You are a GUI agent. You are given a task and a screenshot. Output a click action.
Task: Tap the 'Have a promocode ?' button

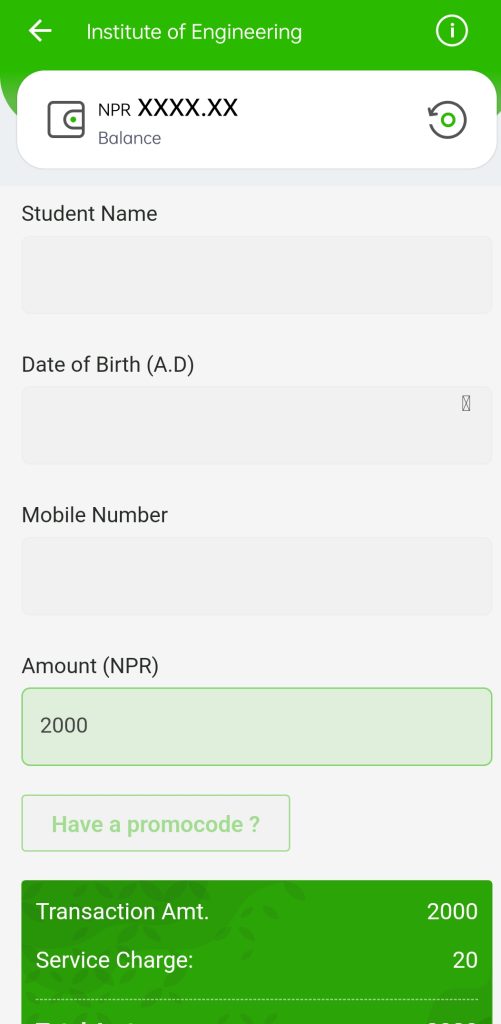tap(155, 823)
